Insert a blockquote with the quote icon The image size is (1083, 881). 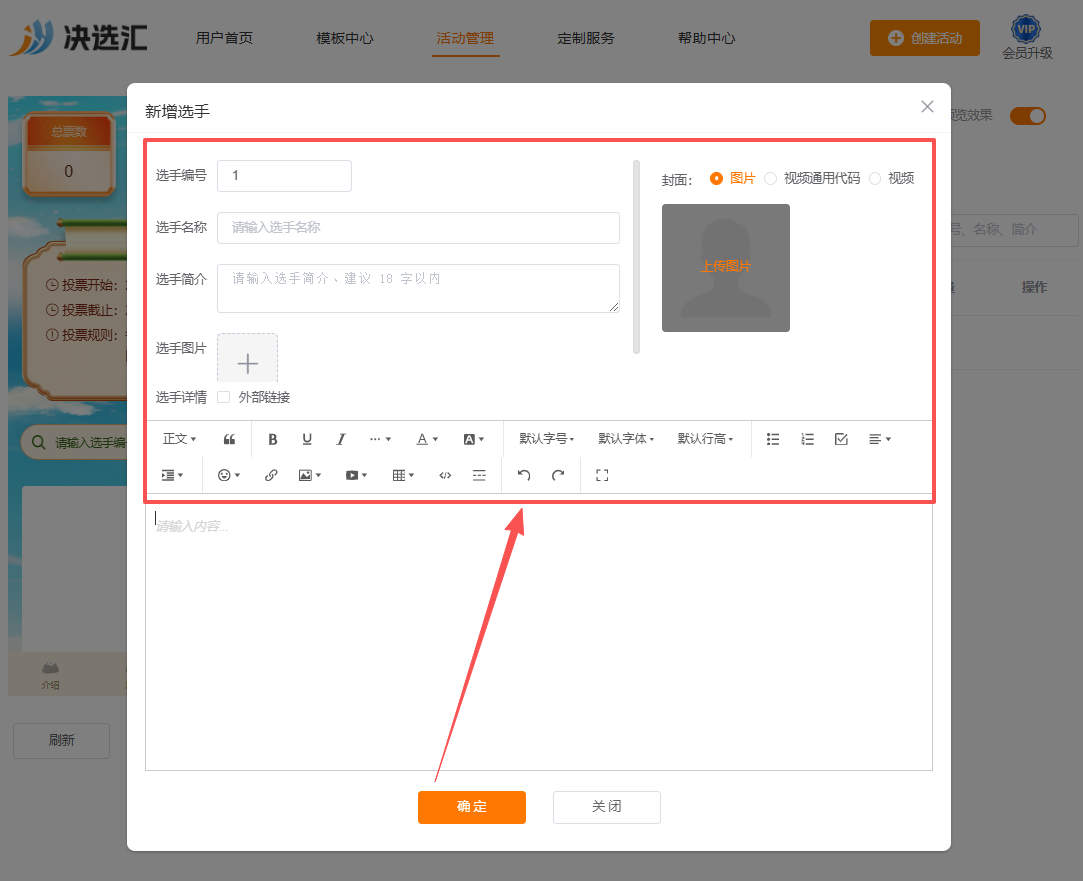tap(229, 439)
